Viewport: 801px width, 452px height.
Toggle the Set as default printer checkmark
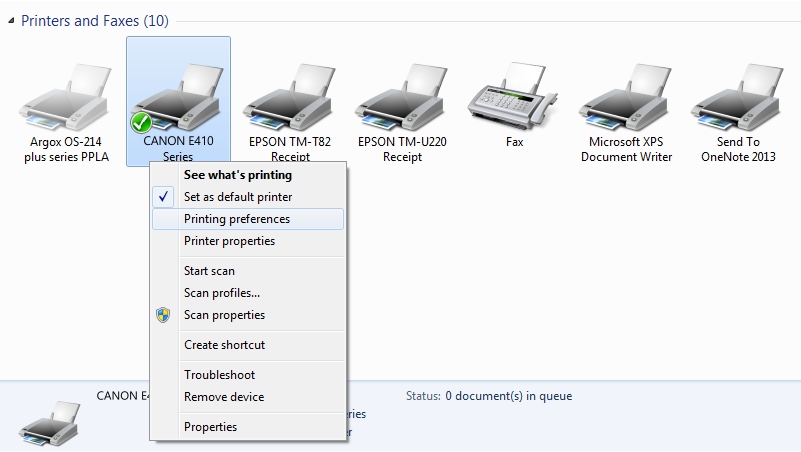(165, 197)
